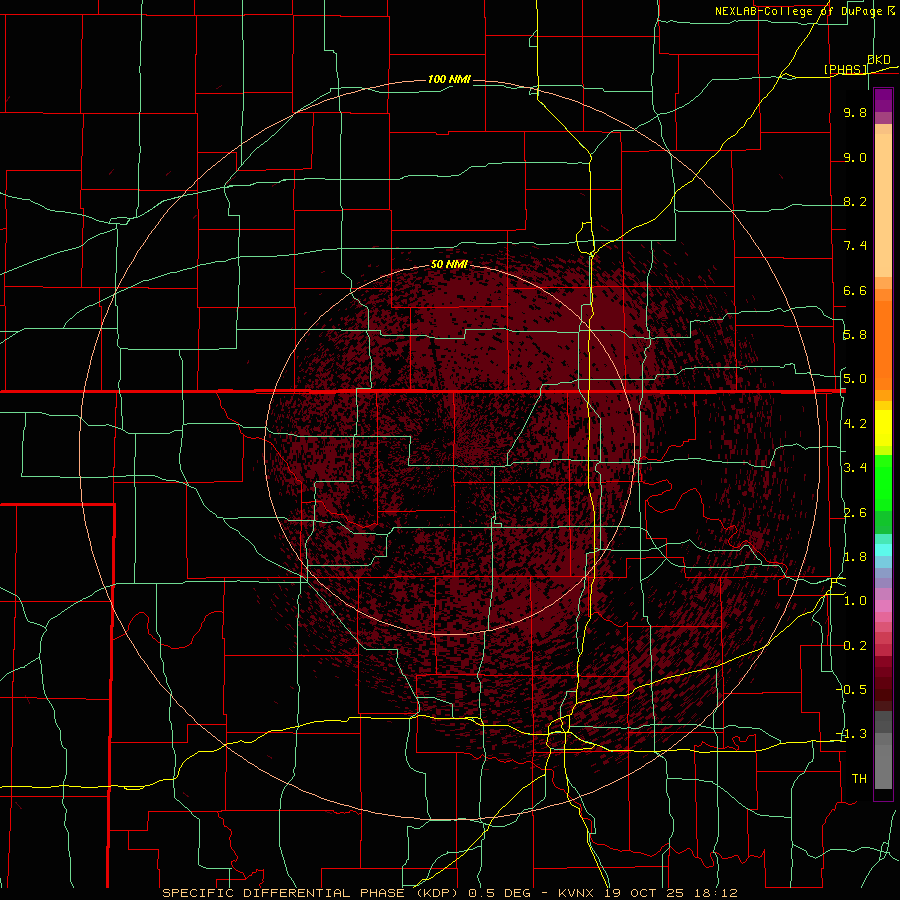Click the 6.6 scale value

[855, 290]
